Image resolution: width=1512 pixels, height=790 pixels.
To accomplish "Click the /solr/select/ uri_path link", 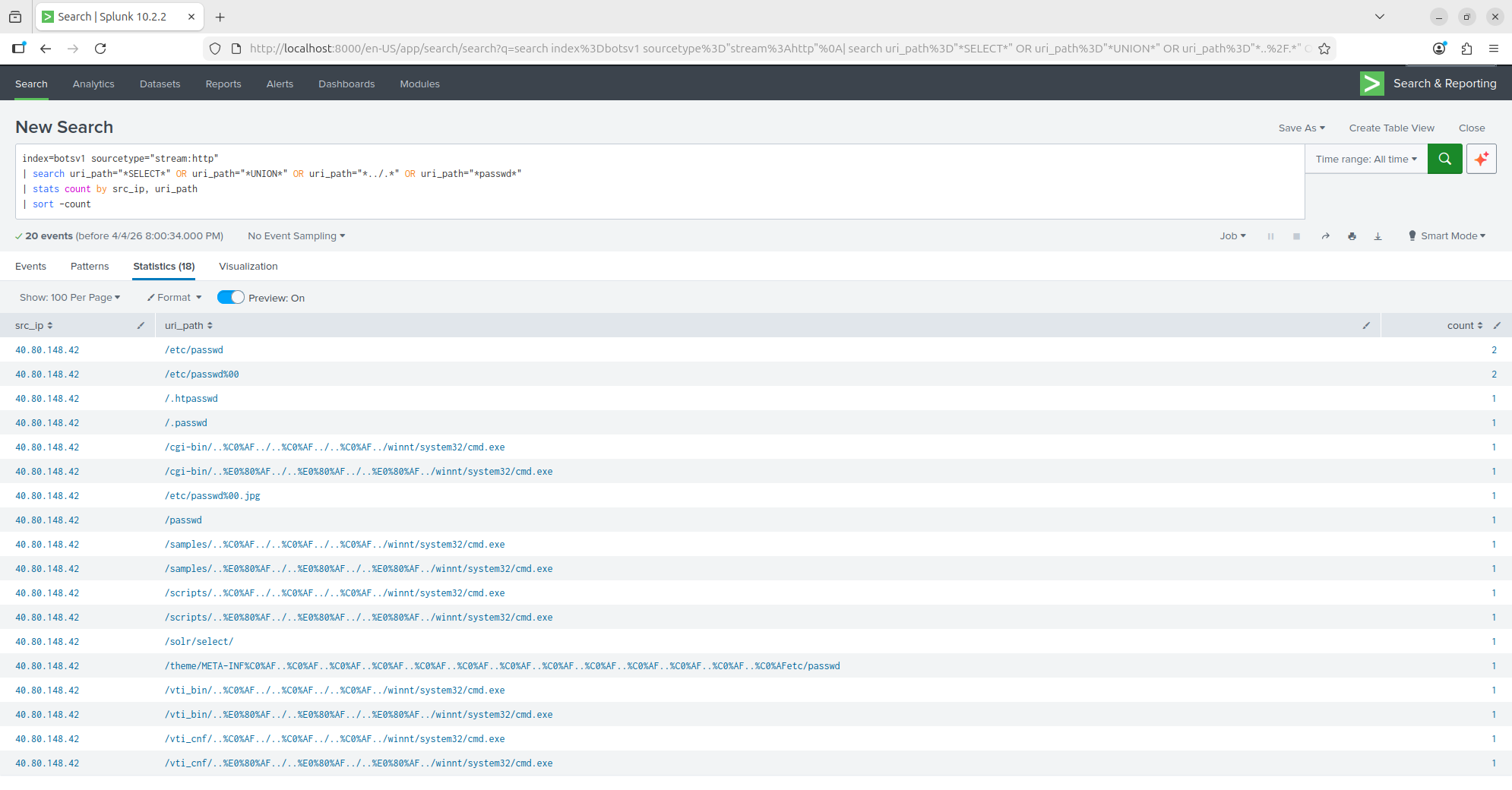I will tap(199, 641).
